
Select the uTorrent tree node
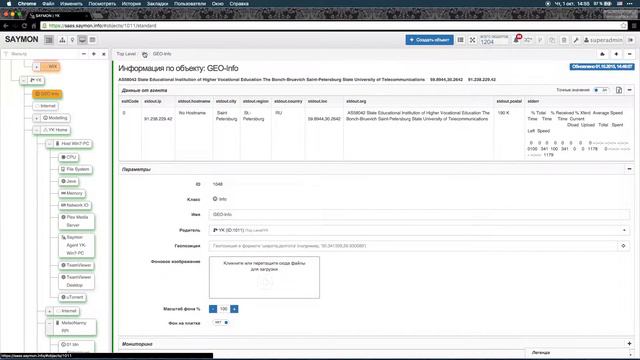point(72,297)
